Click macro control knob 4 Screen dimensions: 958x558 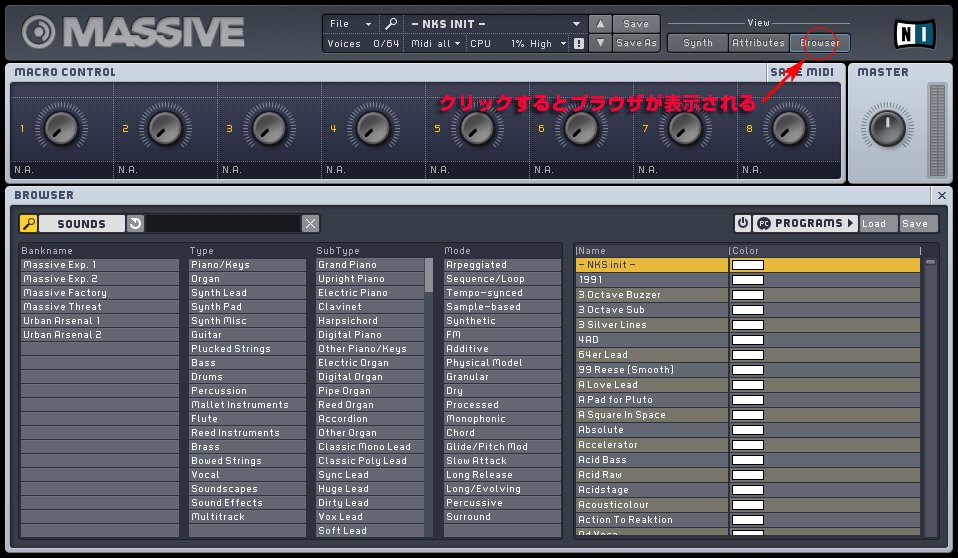click(x=373, y=128)
